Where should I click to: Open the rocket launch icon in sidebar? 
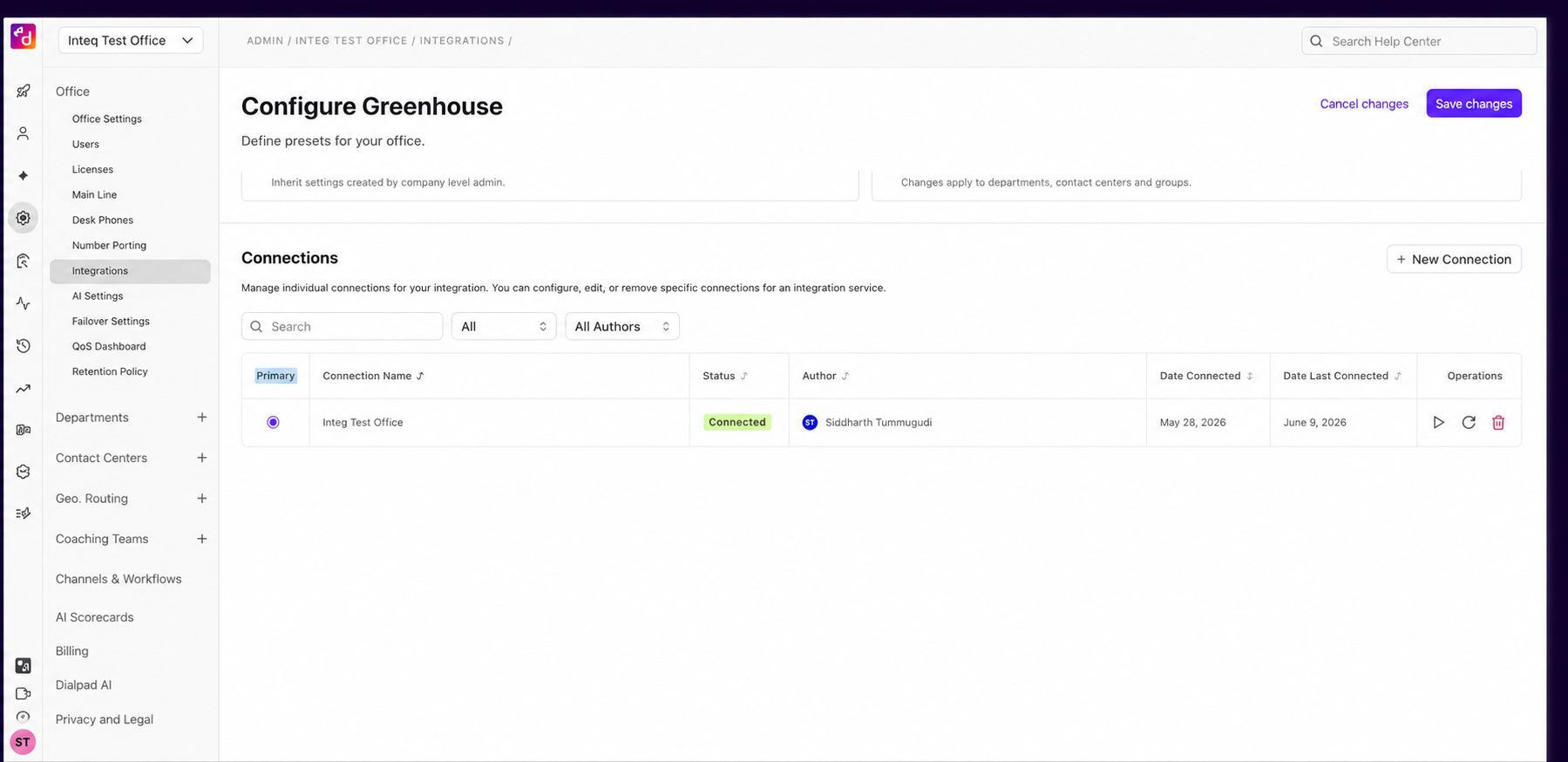pyautogui.click(x=24, y=91)
